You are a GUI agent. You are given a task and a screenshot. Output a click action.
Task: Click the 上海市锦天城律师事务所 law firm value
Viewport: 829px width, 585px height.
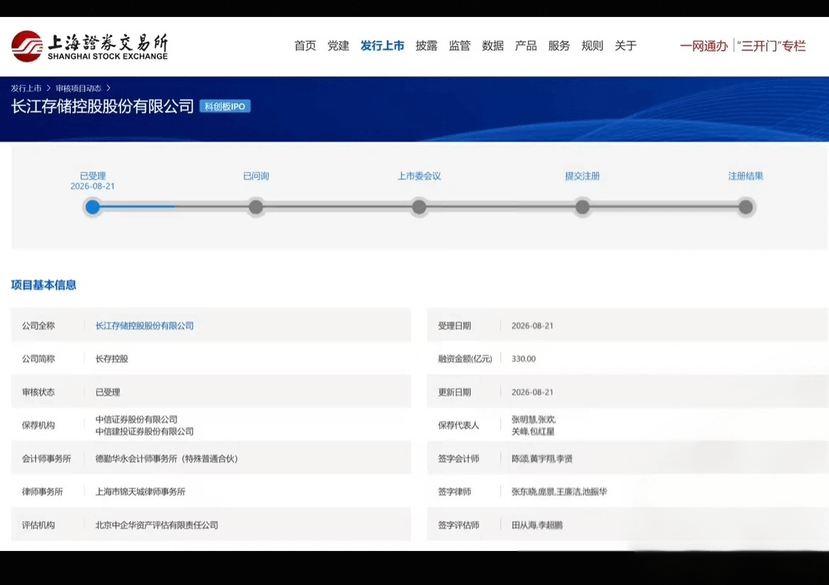[140, 492]
